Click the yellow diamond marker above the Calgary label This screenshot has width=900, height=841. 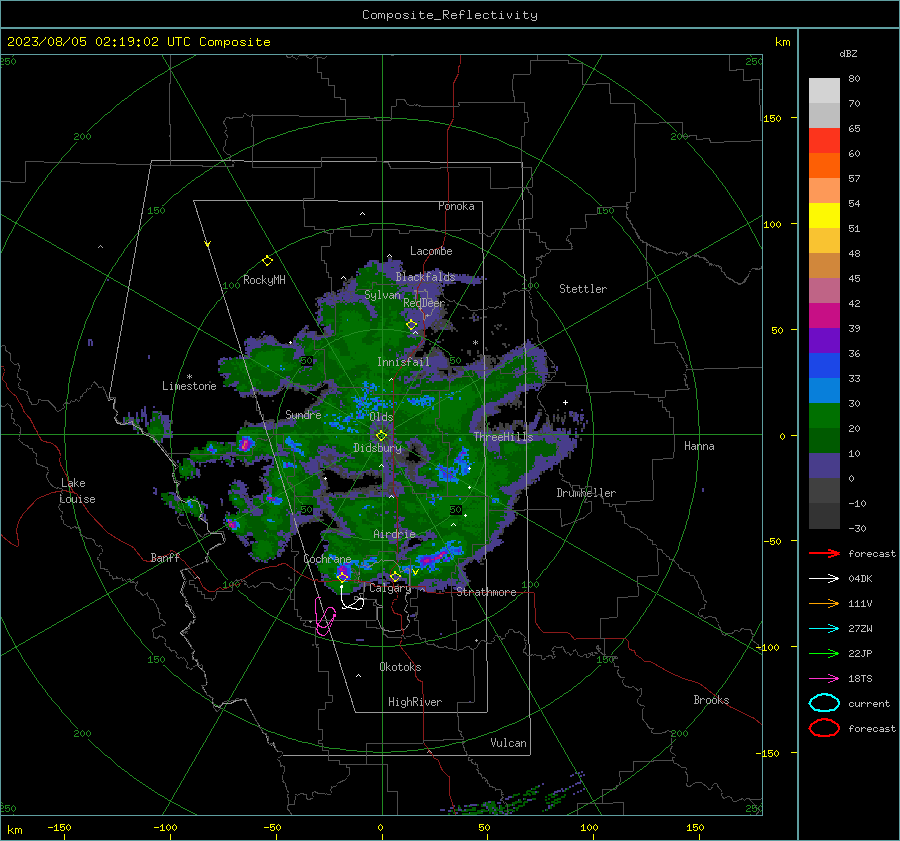click(x=395, y=576)
